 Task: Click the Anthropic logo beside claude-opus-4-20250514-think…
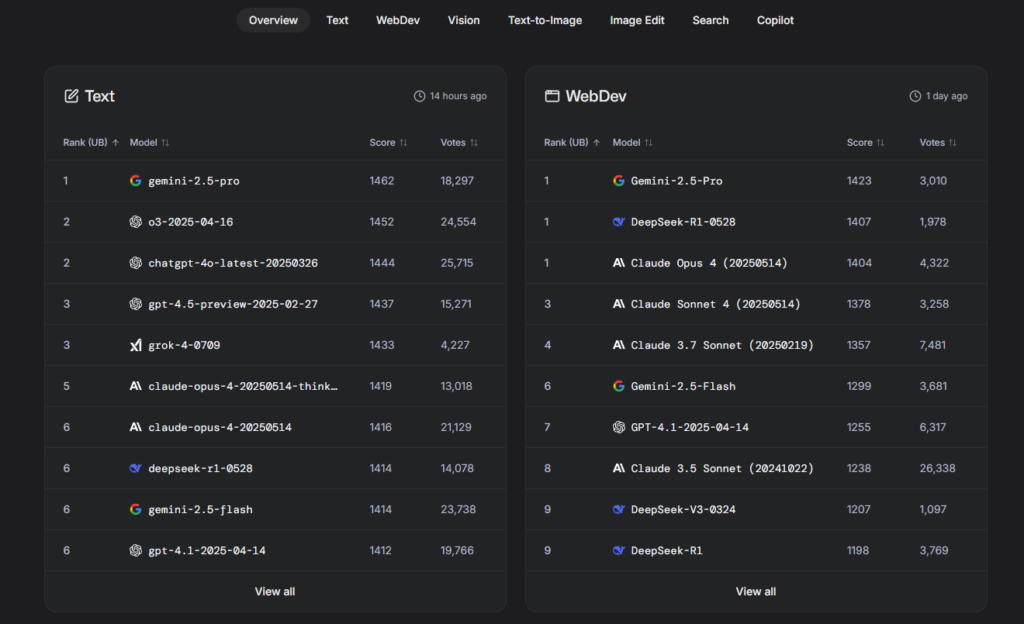(x=135, y=386)
